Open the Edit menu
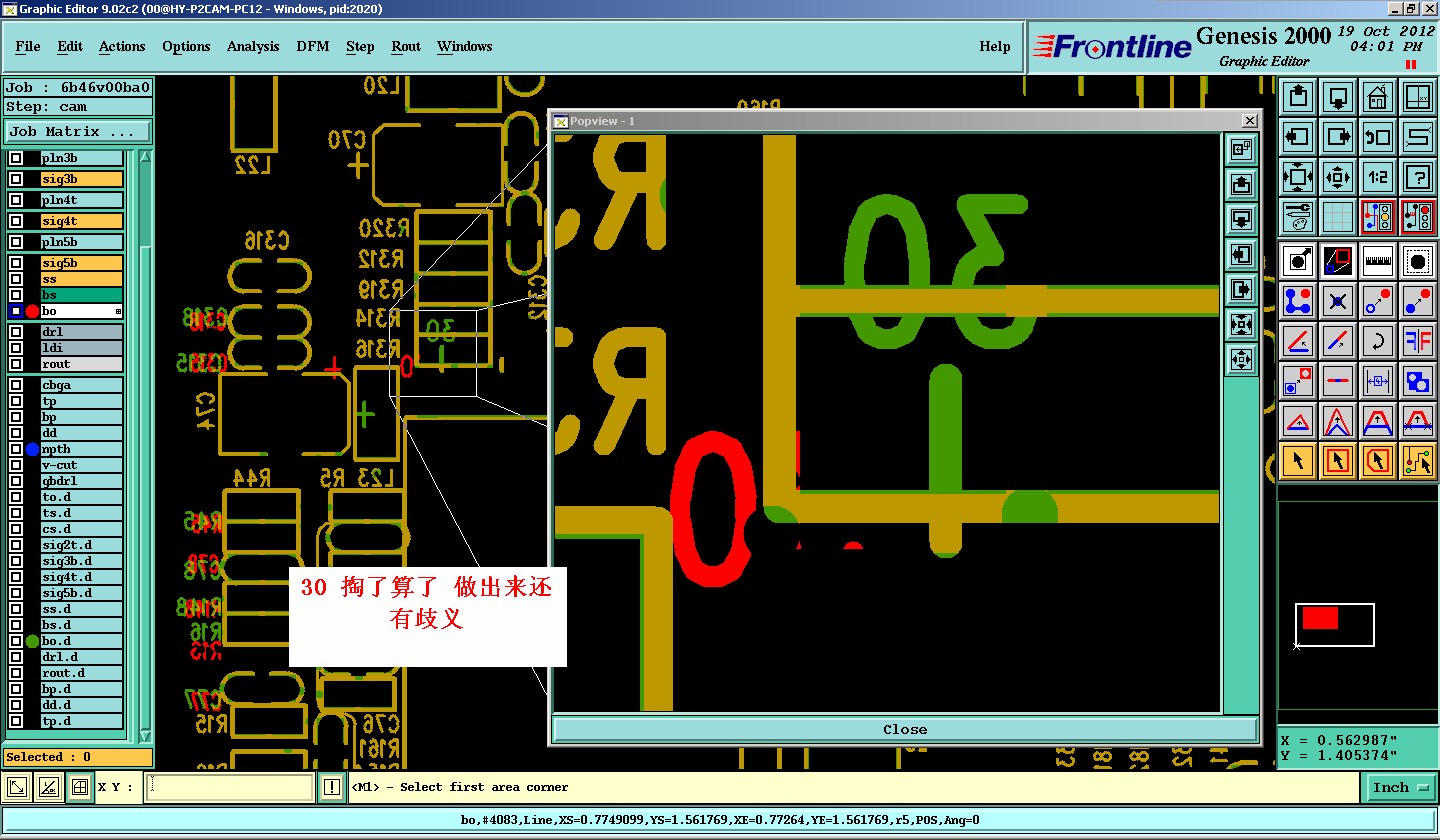 coord(70,46)
